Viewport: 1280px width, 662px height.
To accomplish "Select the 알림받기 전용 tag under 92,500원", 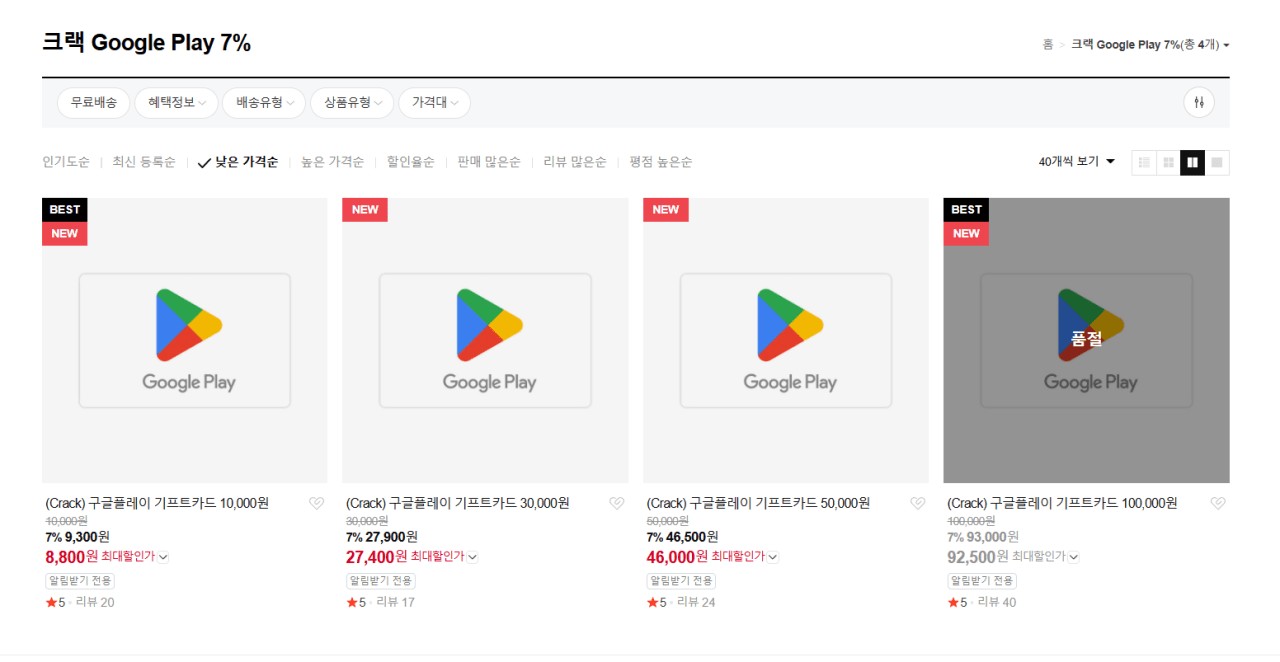I will pyautogui.click(x=982, y=581).
